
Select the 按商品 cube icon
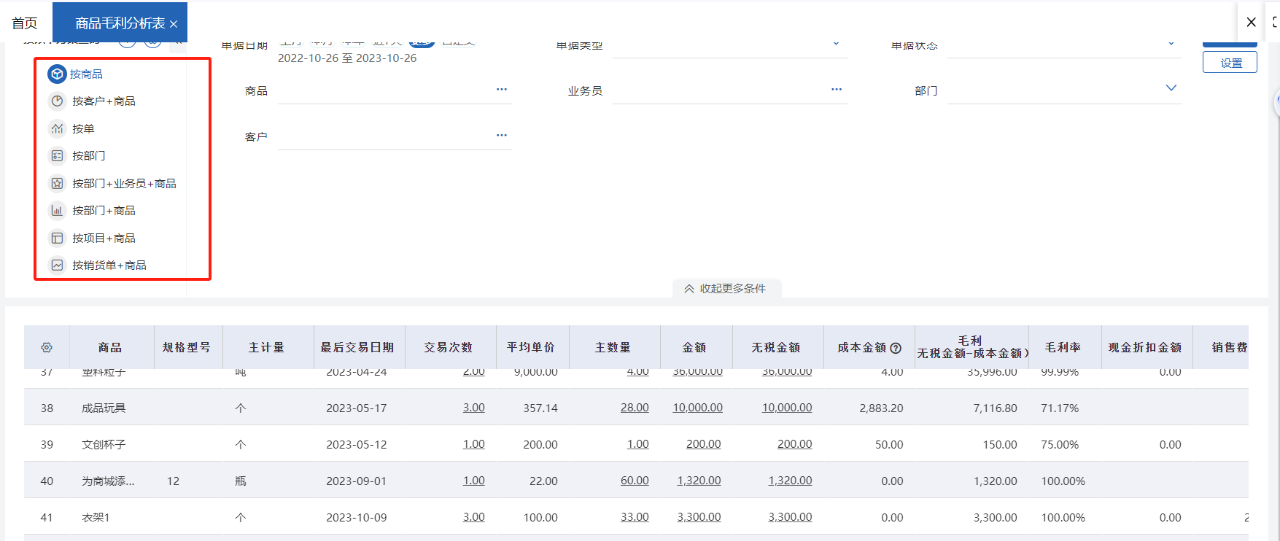coord(57,74)
